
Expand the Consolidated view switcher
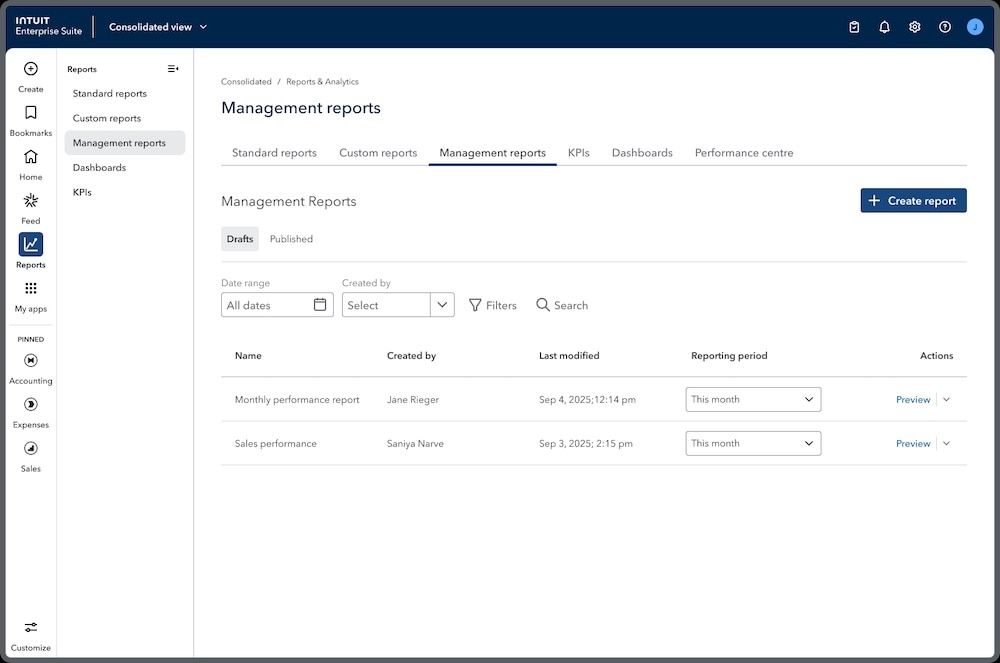click(x=157, y=27)
